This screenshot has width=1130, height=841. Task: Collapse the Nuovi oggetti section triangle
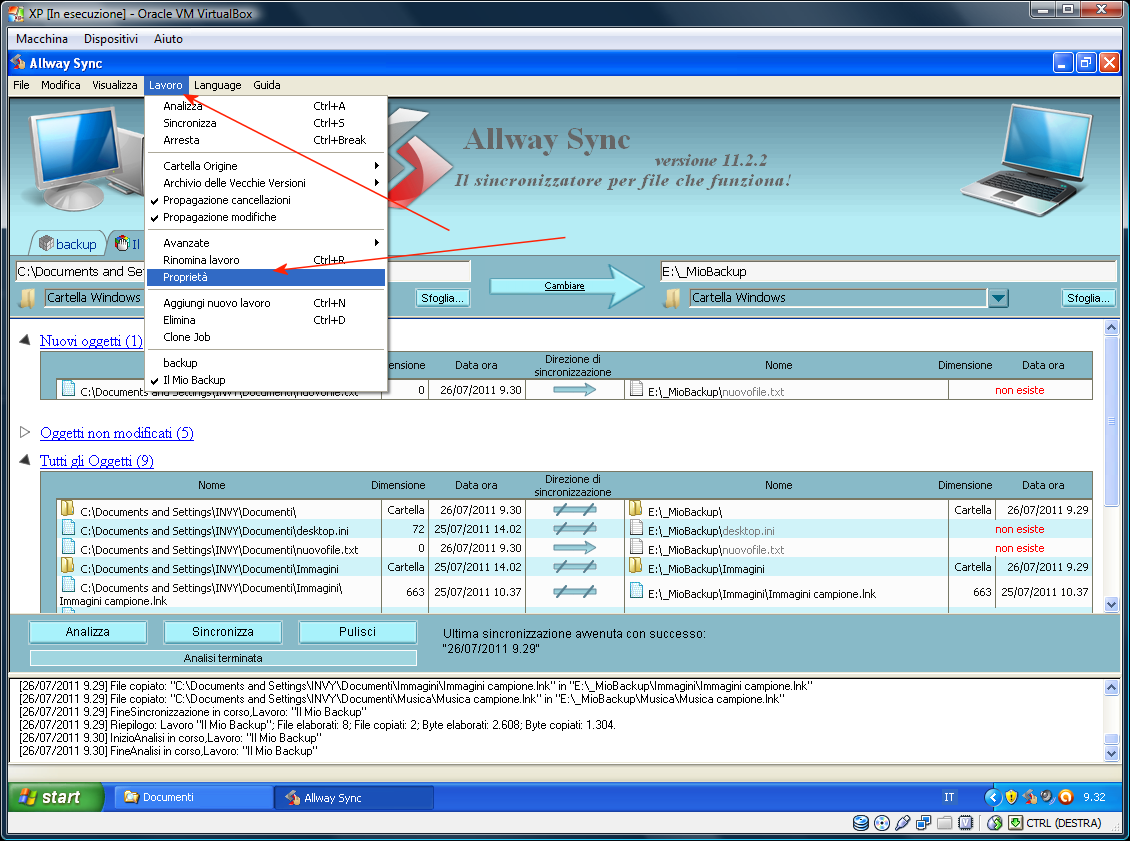(x=25, y=339)
